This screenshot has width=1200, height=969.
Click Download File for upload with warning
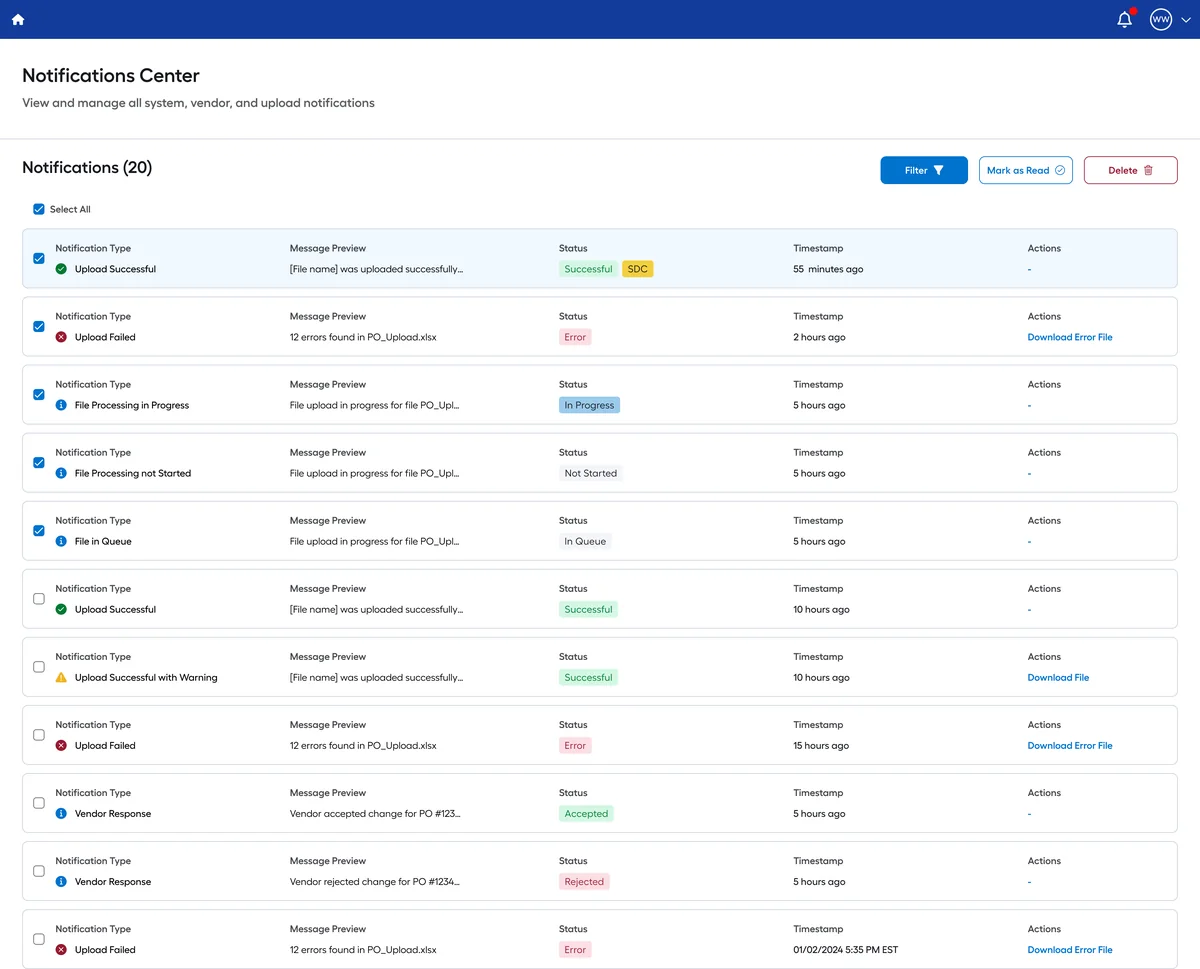tap(1058, 677)
